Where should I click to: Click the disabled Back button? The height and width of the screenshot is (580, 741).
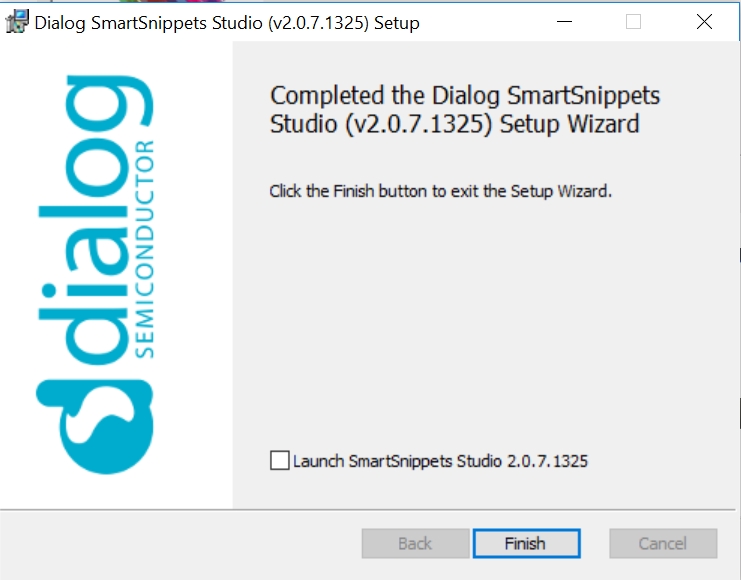pos(415,544)
